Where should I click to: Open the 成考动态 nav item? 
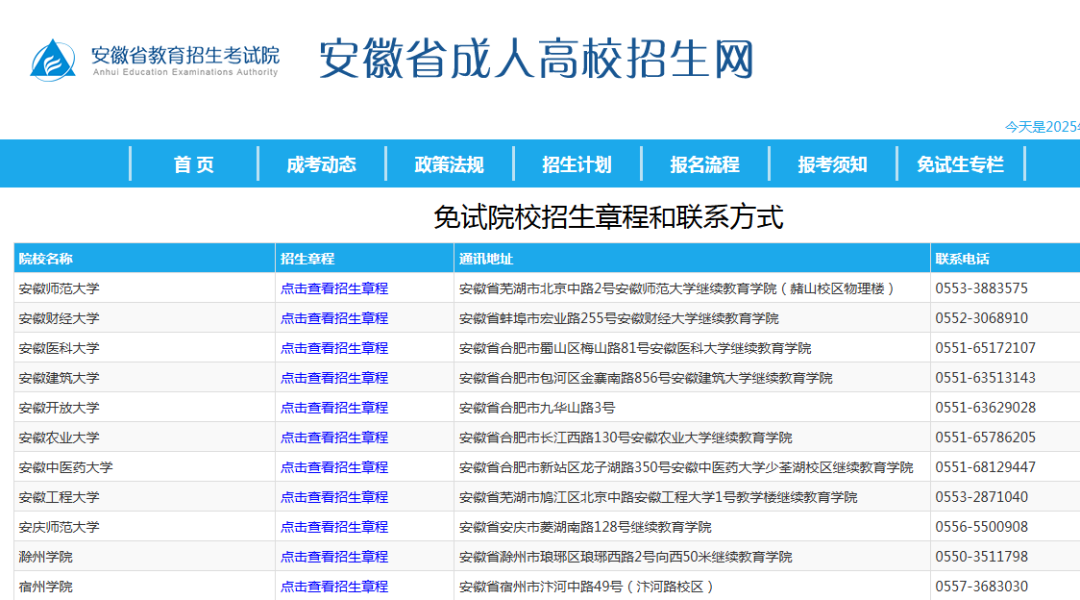(x=321, y=165)
